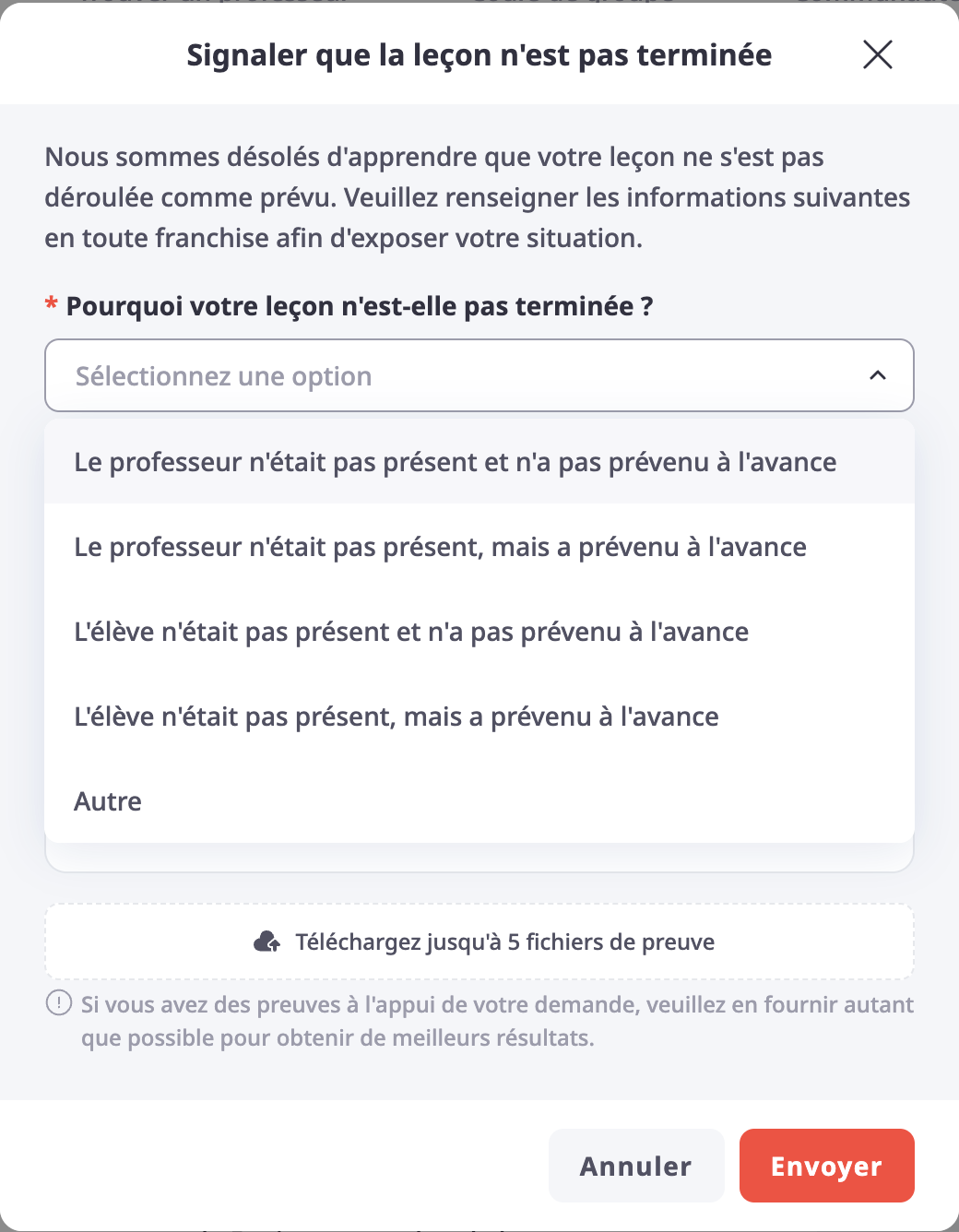959x1232 pixels.
Task: Click the 'Si vous avez des preuves' hint text
Action: pos(497,1021)
